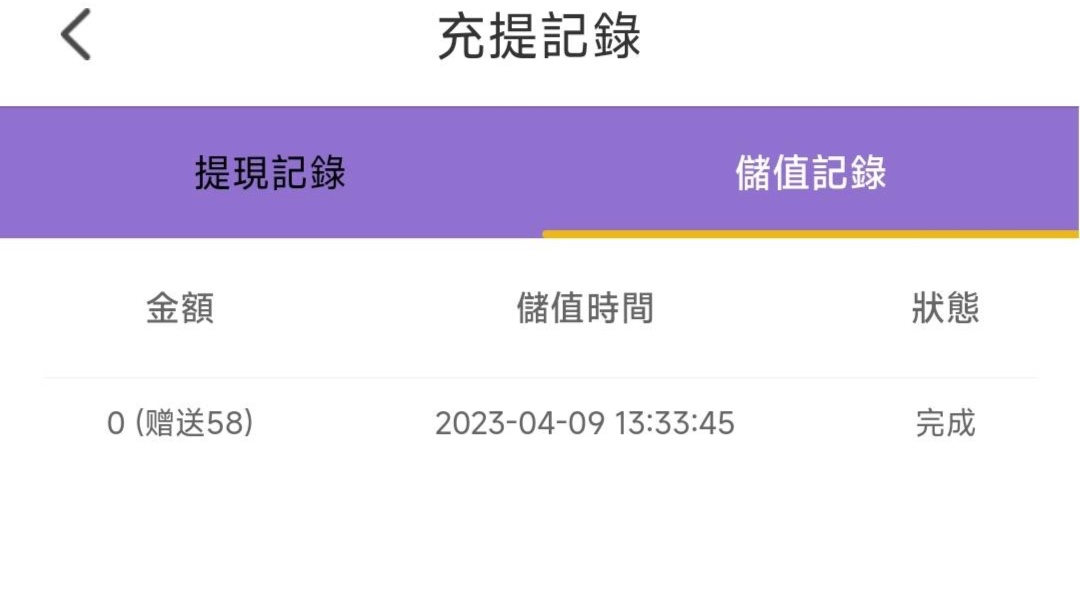Click the 儲值時間 column header
Viewport: 1080px width, 610px height.
pyautogui.click(x=585, y=308)
